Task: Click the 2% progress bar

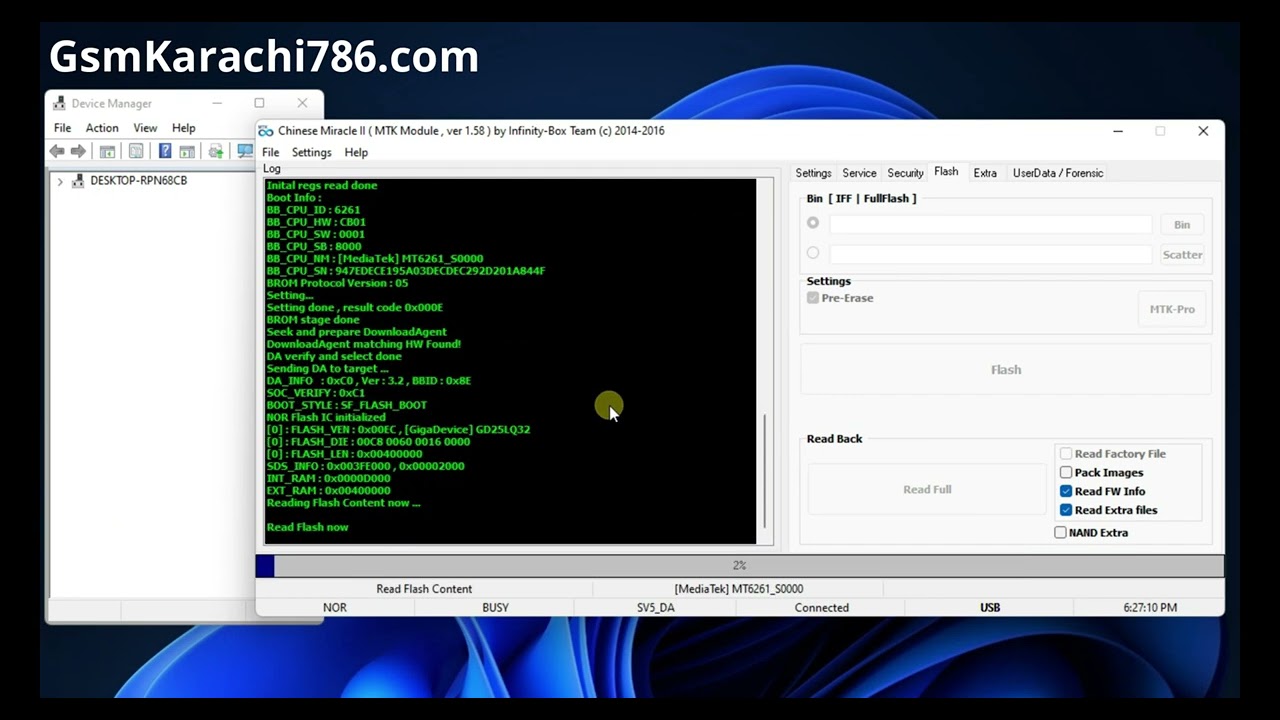Action: click(x=739, y=566)
